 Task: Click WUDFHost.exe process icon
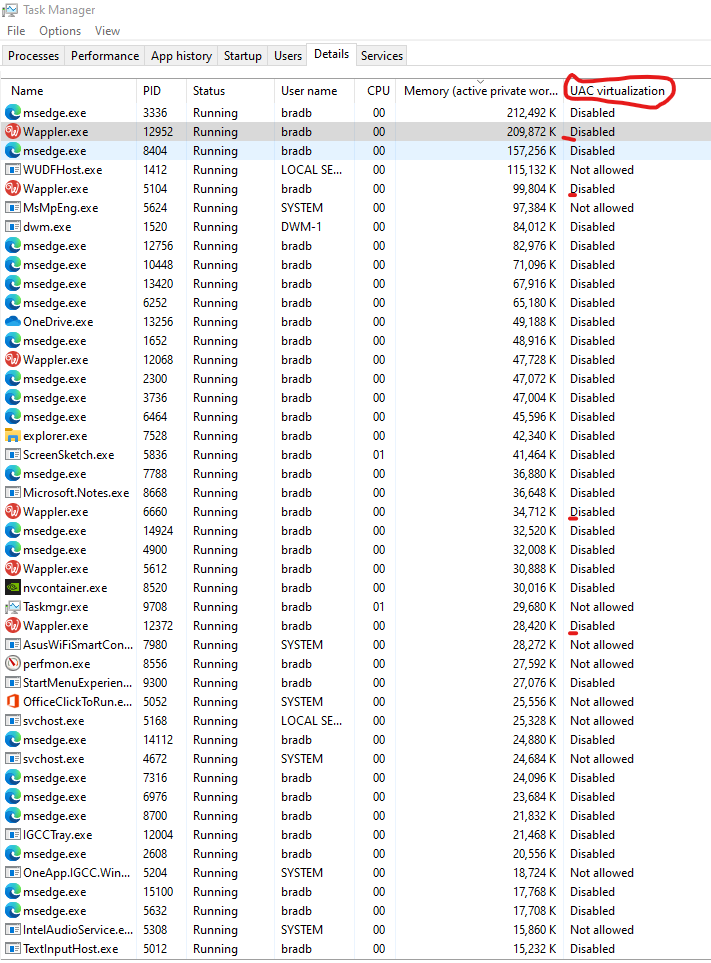point(12,170)
